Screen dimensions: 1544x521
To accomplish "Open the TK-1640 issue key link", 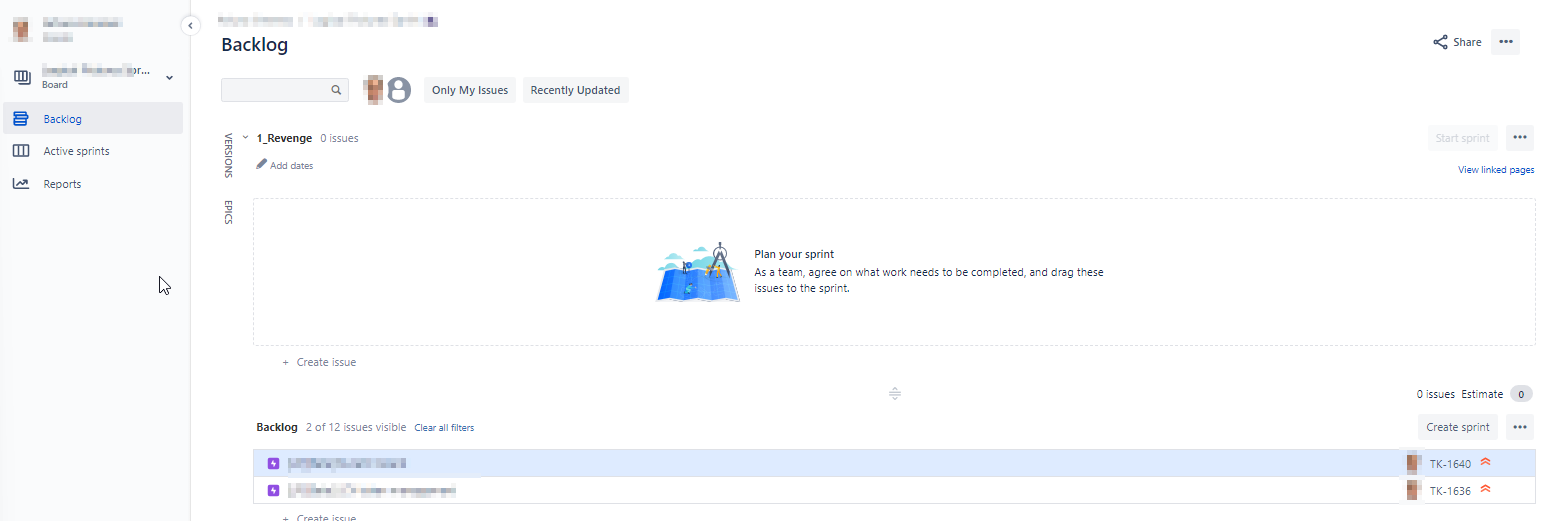I will [1450, 464].
